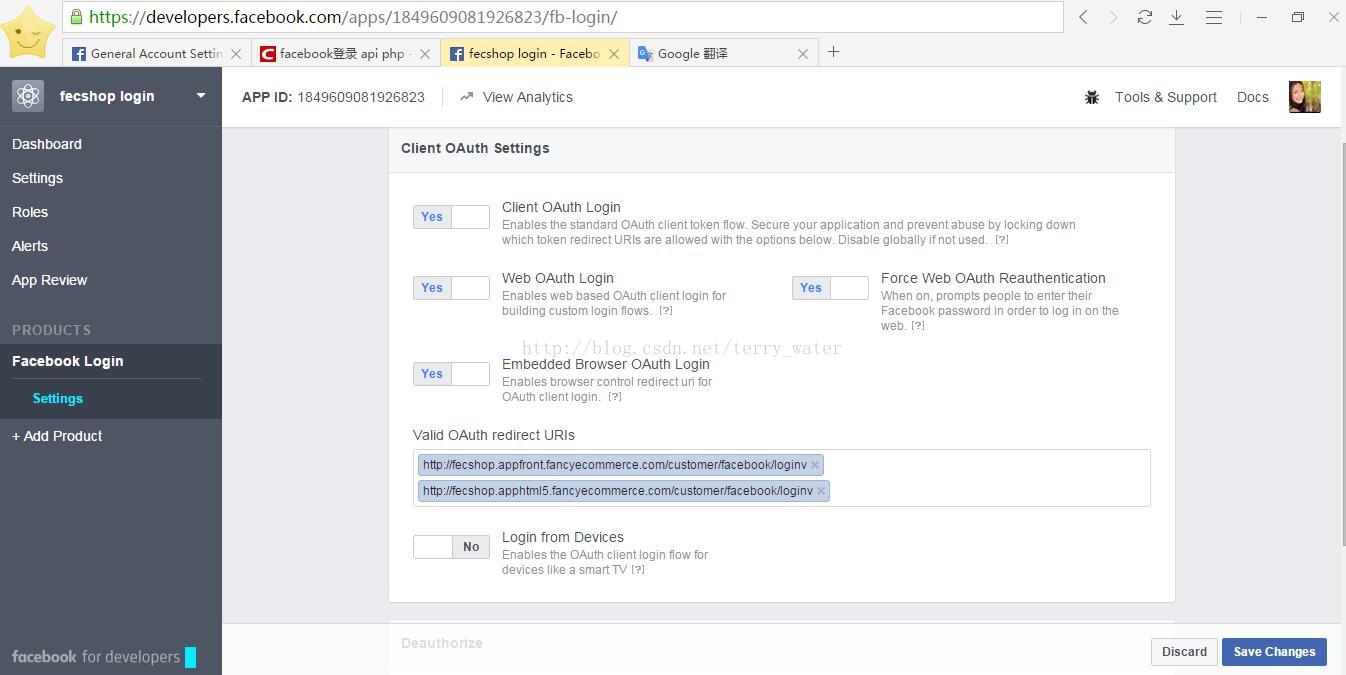Image resolution: width=1346 pixels, height=675 pixels.
Task: Open help for Login from Devices
Action: 638,570
